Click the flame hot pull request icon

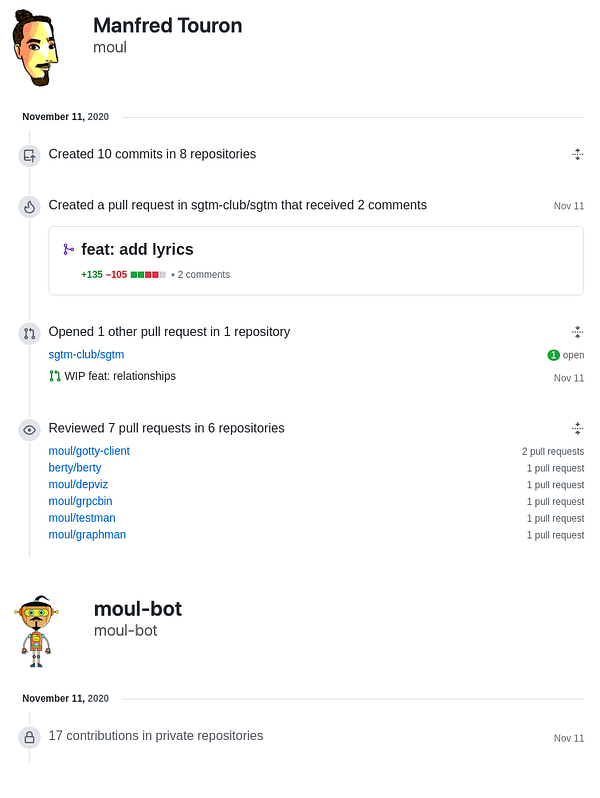[x=29, y=206]
